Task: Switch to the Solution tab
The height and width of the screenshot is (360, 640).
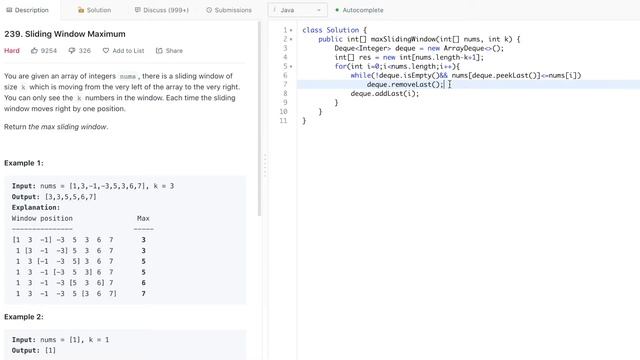Action: pos(94,10)
